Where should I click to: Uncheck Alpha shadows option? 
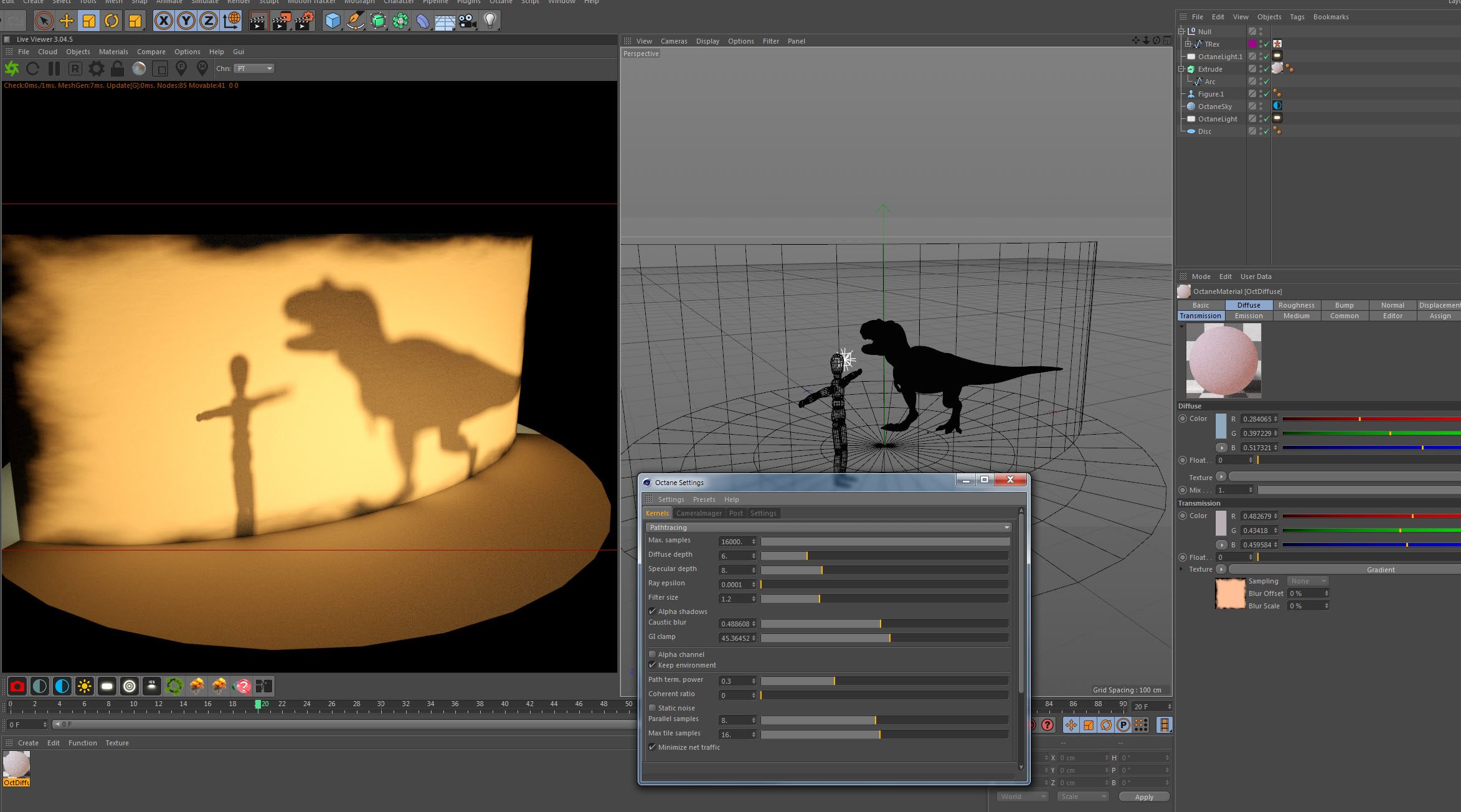tap(652, 611)
